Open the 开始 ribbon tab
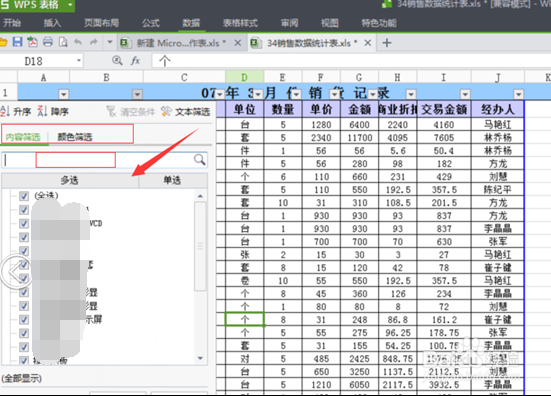Viewport: 551px width, 396px height. (x=12, y=23)
